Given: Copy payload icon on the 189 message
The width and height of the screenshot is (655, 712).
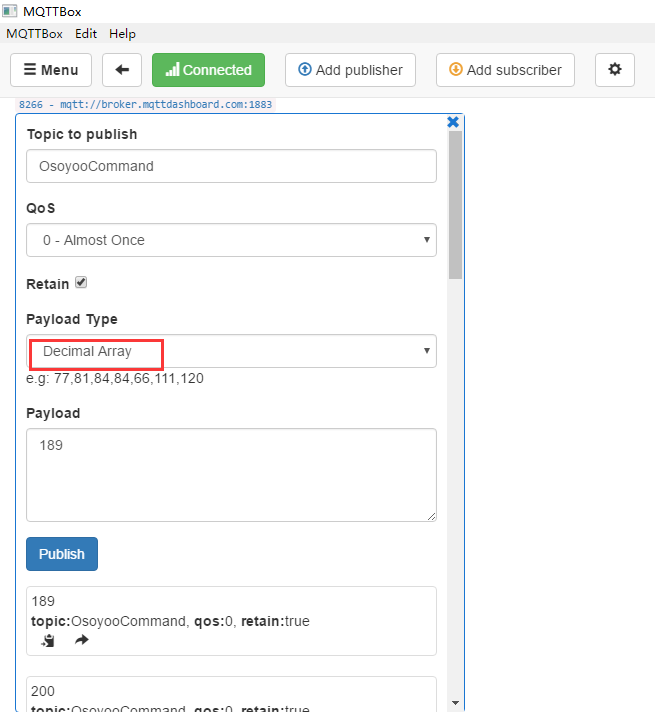Looking at the screenshot, I should (x=48, y=640).
